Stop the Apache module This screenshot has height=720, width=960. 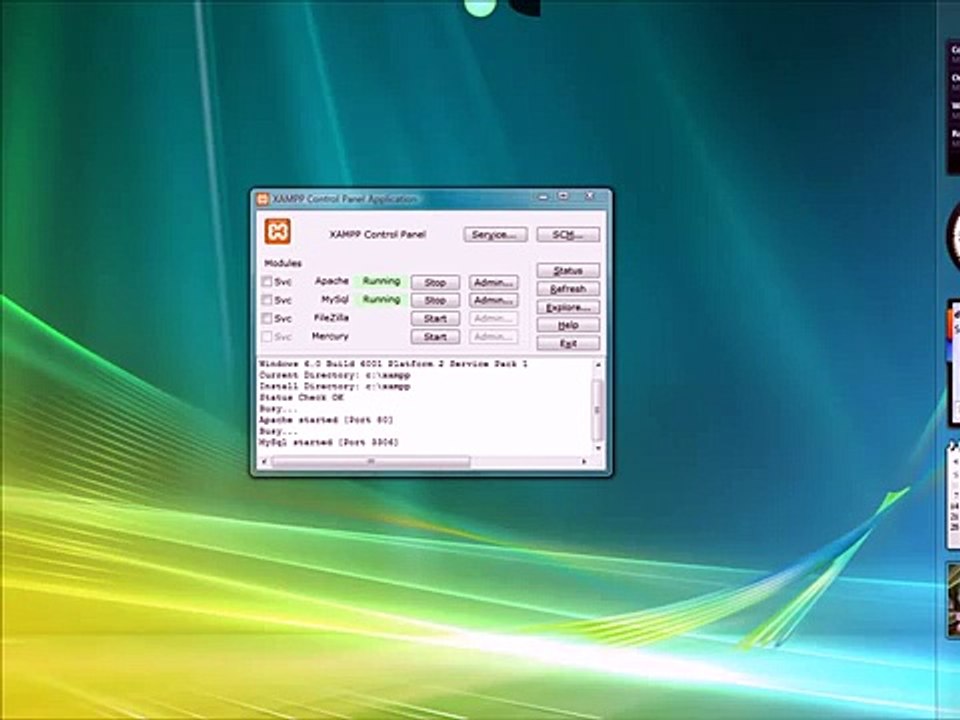(435, 282)
